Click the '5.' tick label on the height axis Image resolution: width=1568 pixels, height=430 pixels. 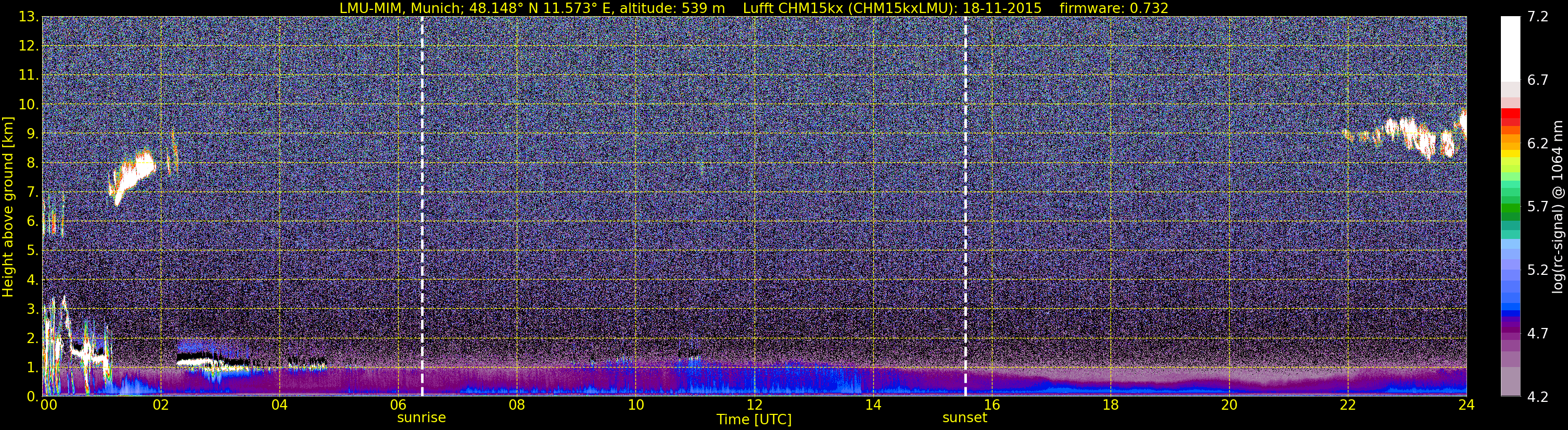32,250
